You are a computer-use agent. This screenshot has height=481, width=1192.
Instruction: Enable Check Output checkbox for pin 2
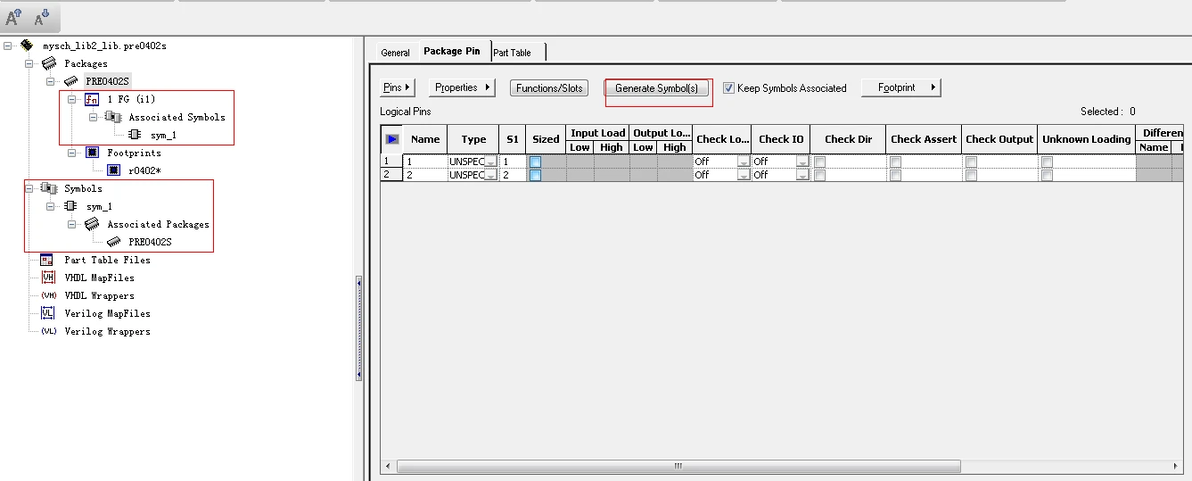click(971, 175)
